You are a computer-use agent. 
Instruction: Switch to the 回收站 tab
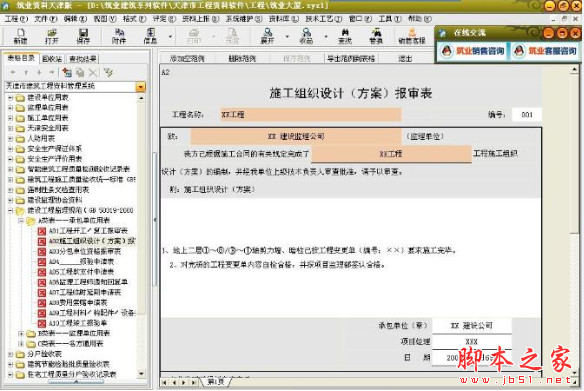point(52,58)
